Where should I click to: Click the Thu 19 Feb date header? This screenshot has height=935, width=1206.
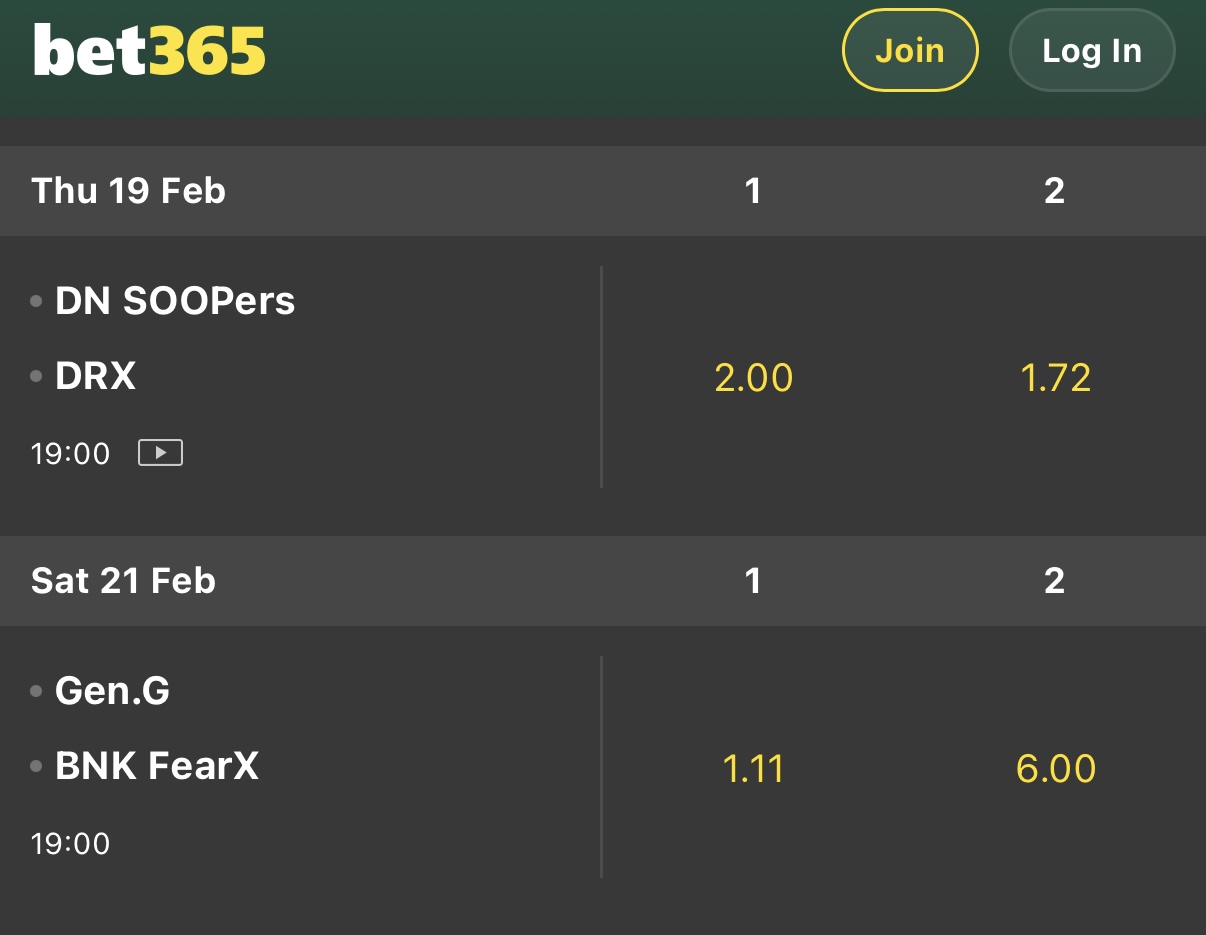click(128, 190)
